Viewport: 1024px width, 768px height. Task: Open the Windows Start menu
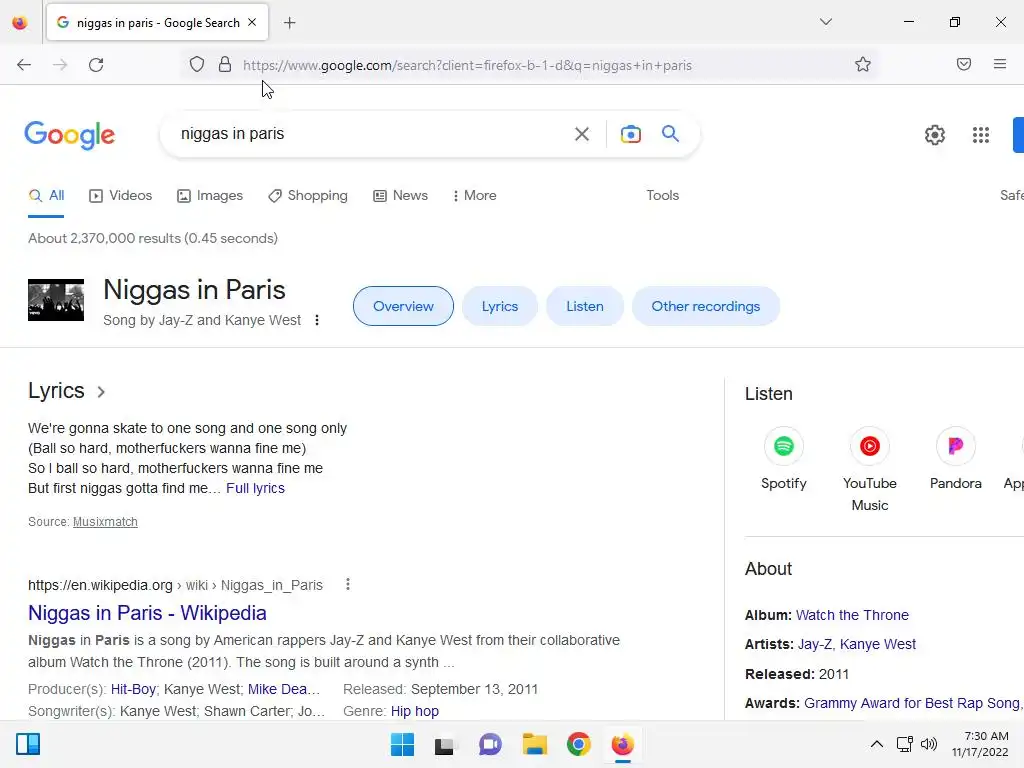click(402, 744)
